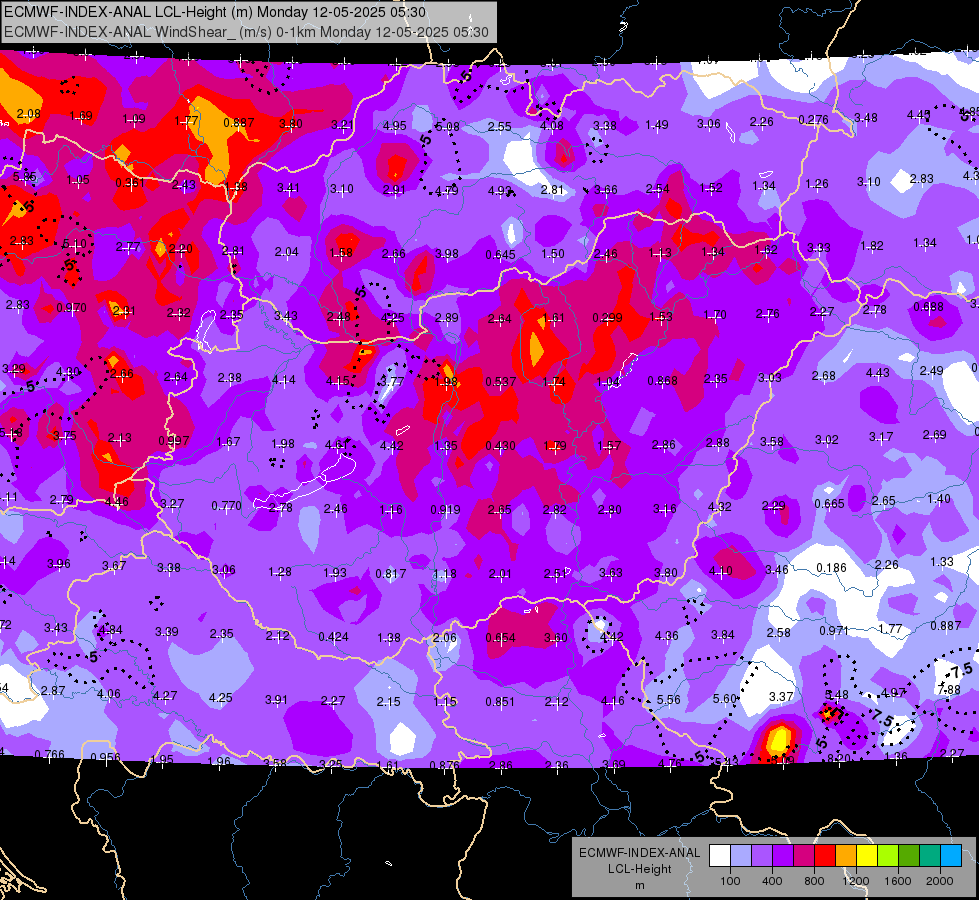The width and height of the screenshot is (979, 900).
Task: Click the grid value 0.688
Action: pos(928,307)
